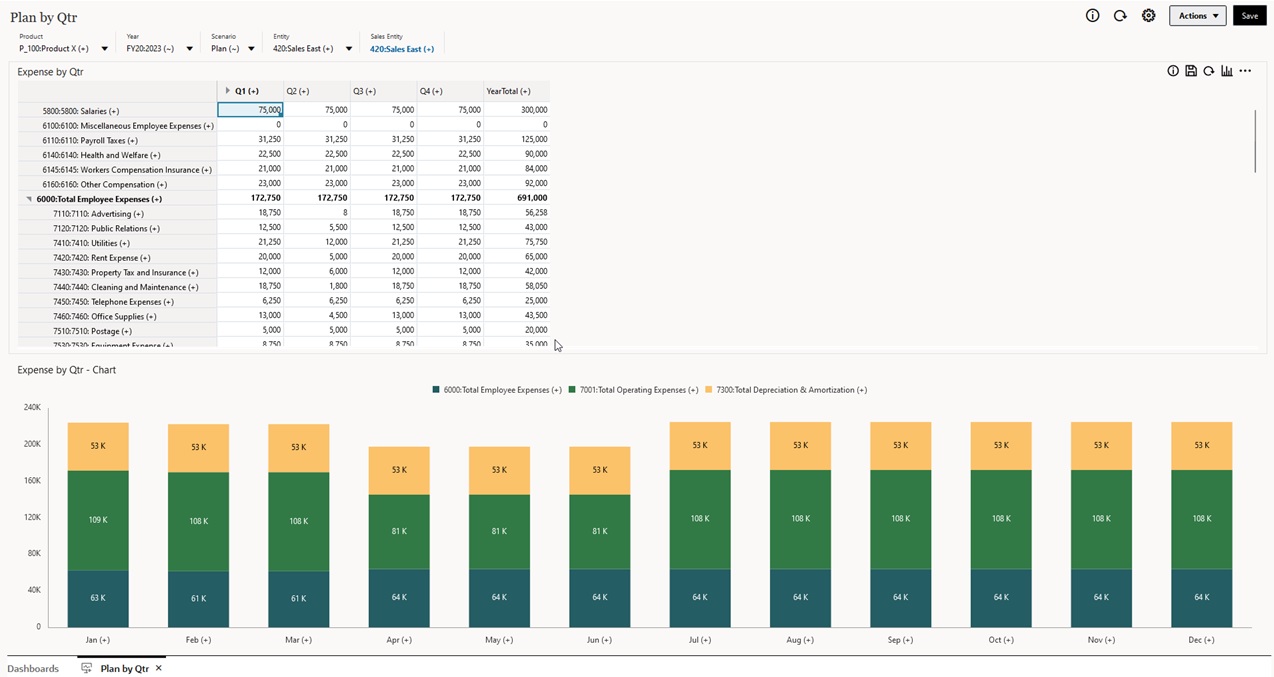The width and height of the screenshot is (1274, 677).
Task: Click the form's vertical scrollbar
Action: point(1255,141)
